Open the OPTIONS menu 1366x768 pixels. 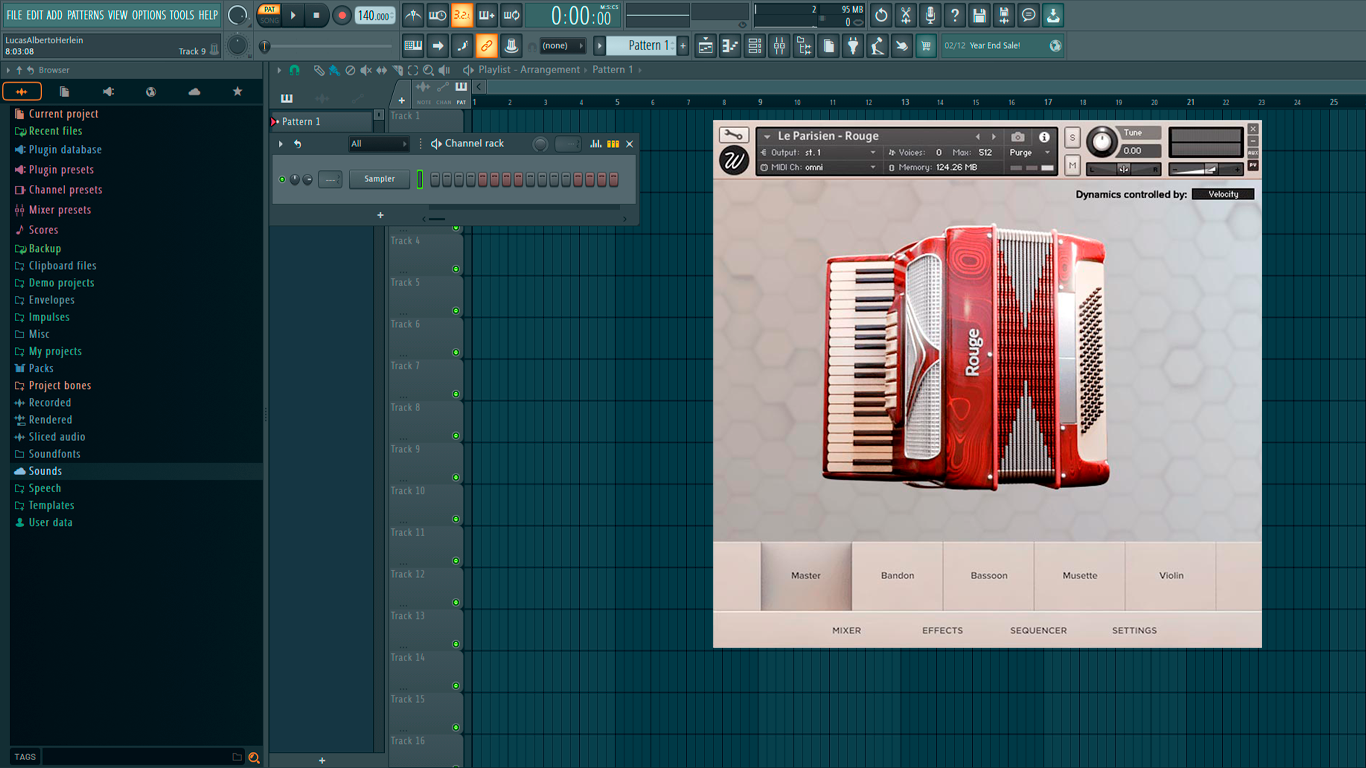point(149,15)
